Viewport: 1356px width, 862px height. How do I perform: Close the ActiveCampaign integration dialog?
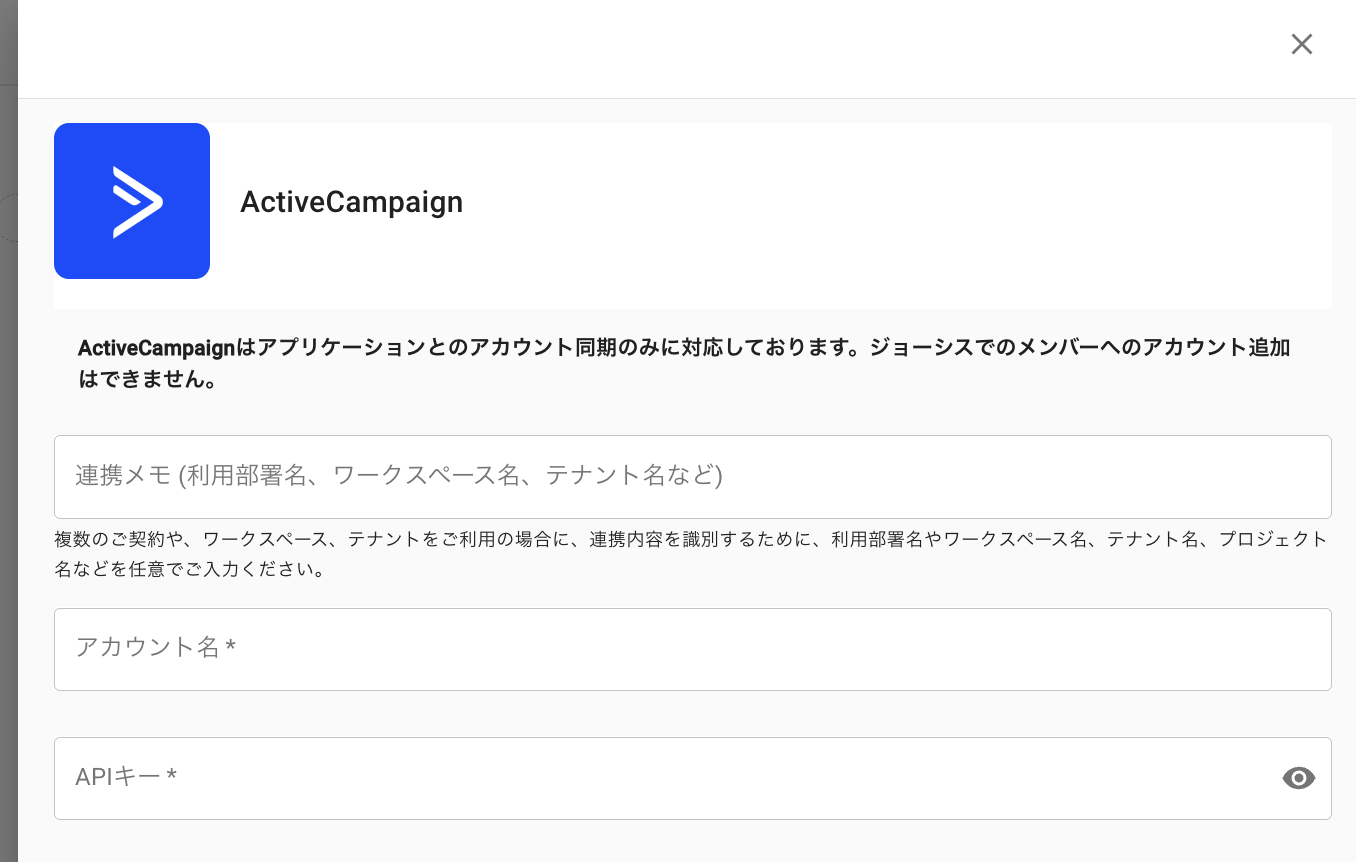click(1301, 44)
